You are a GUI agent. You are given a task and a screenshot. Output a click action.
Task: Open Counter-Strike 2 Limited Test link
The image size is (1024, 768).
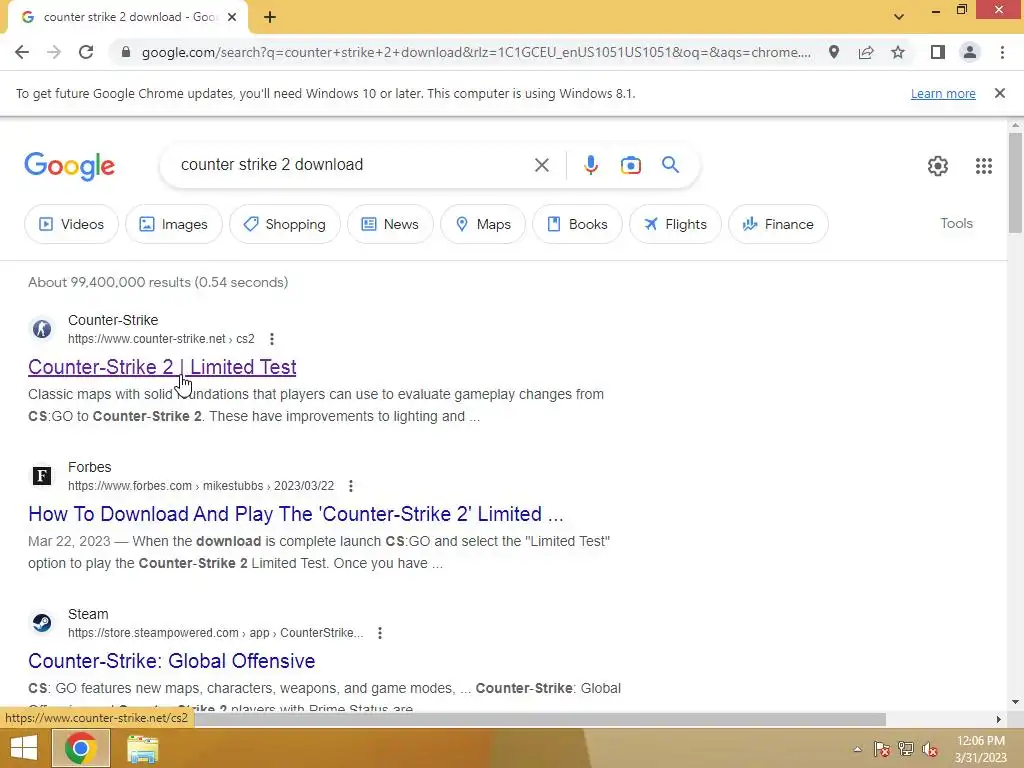162,367
